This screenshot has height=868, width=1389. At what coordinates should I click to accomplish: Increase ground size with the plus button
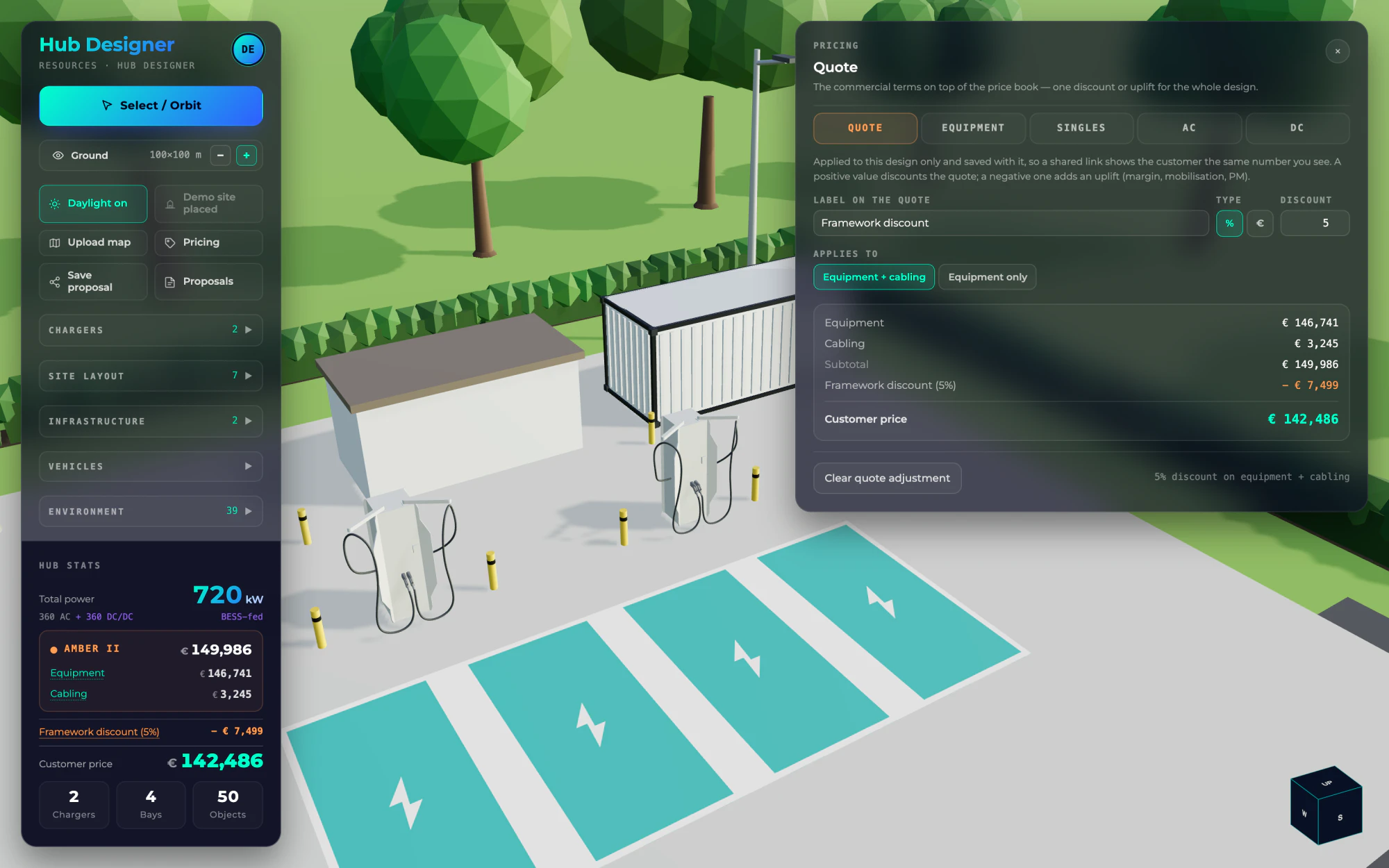tap(247, 156)
